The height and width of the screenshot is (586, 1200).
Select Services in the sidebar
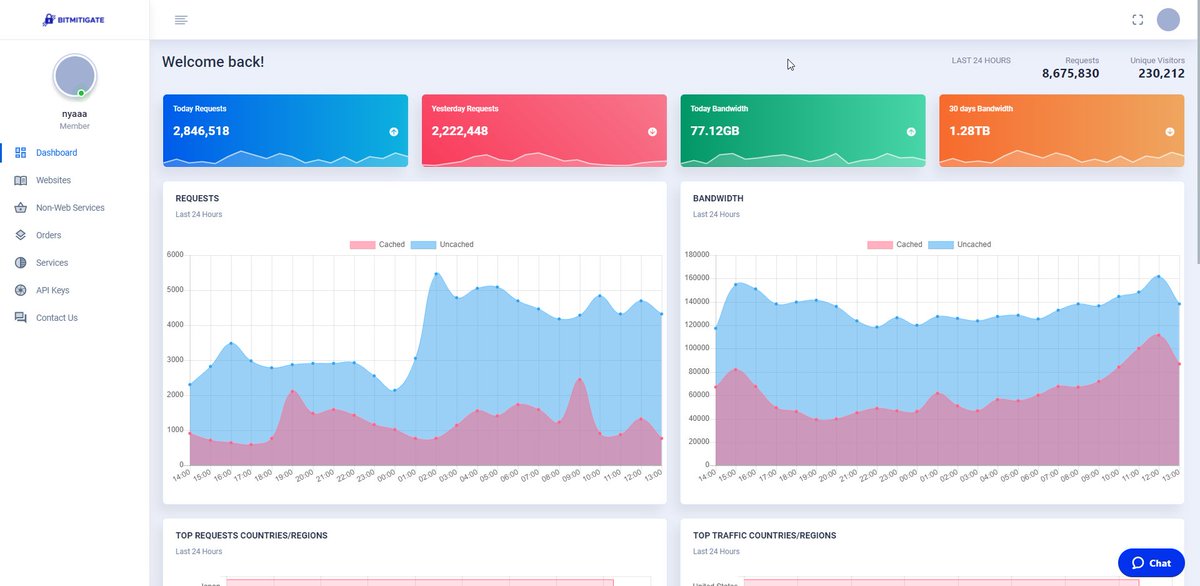coord(52,263)
